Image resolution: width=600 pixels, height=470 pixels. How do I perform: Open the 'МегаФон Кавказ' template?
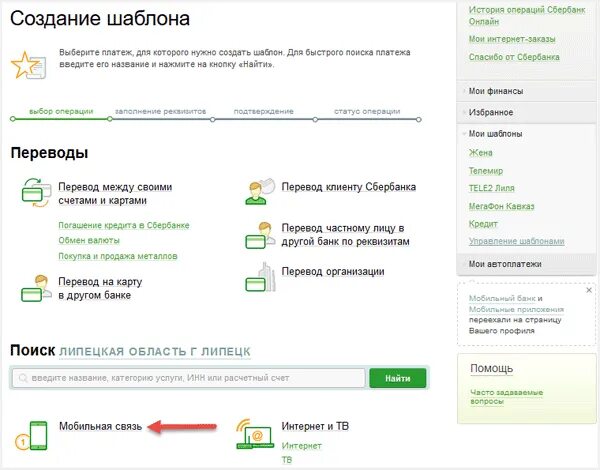(x=502, y=206)
